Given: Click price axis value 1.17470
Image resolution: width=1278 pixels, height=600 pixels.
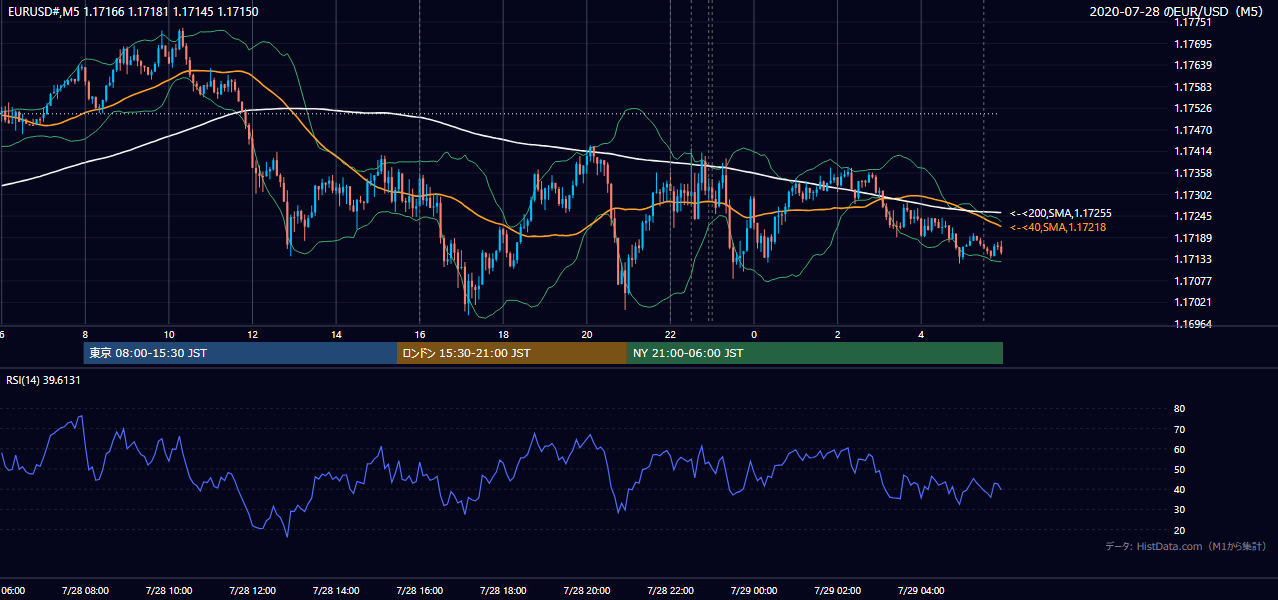Looking at the screenshot, I should point(1193,131).
